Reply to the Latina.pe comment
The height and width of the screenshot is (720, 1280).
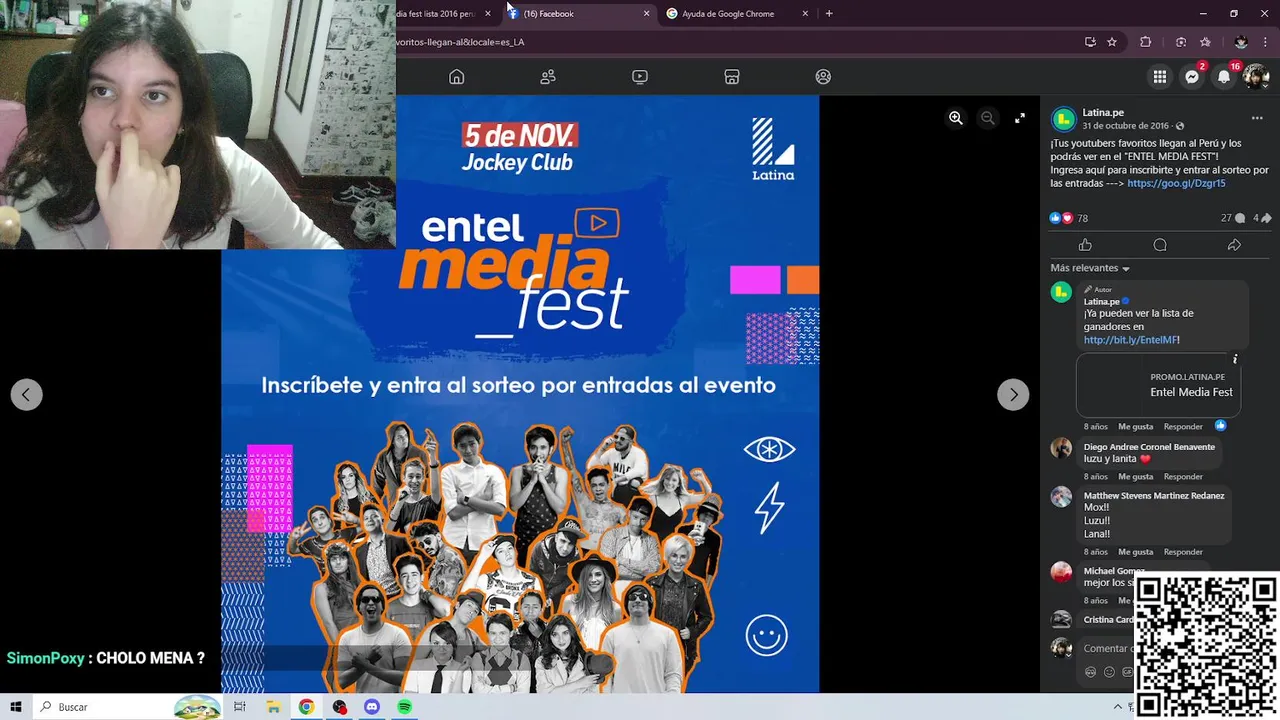1183,427
